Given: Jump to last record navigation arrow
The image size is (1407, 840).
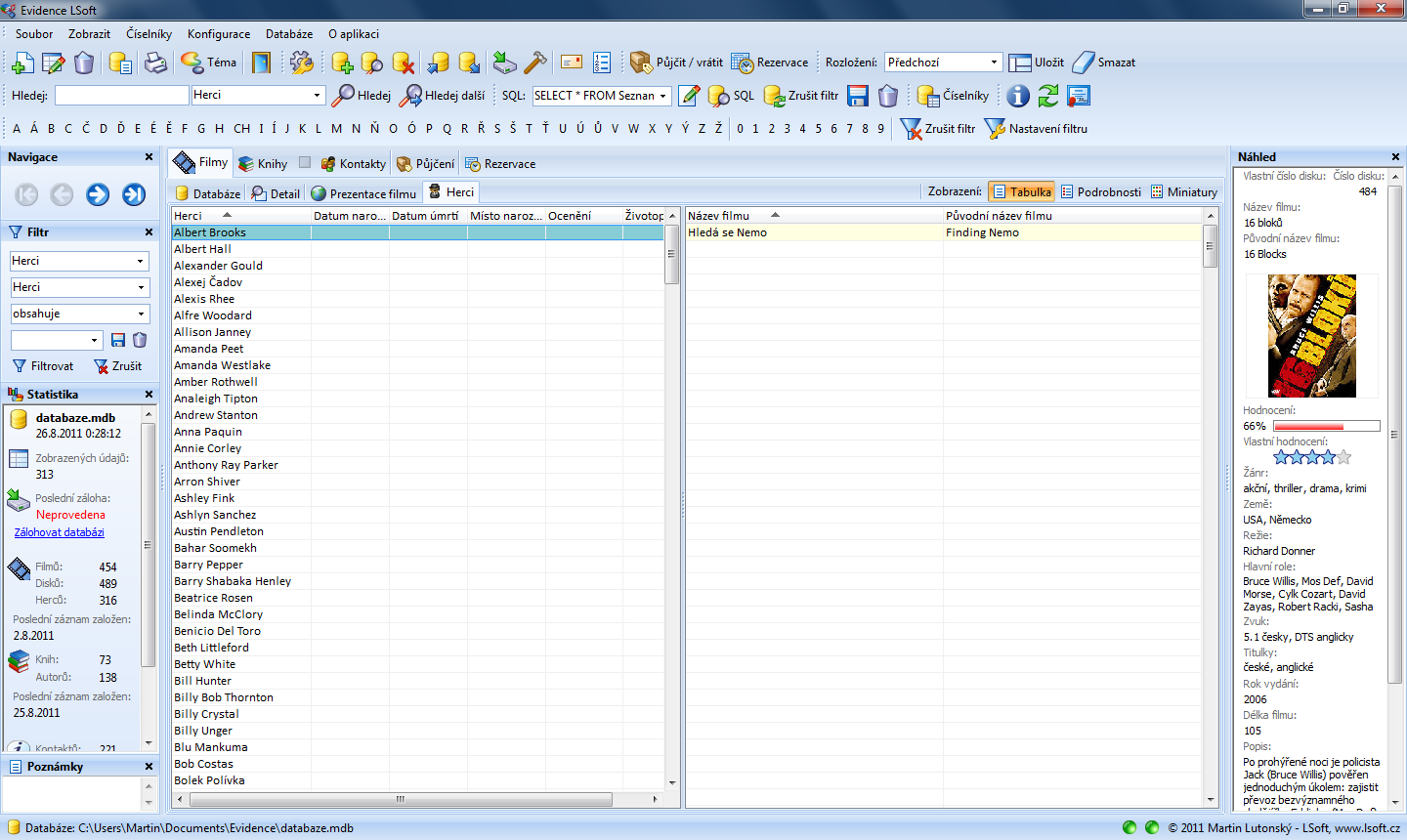Looking at the screenshot, I should pyautogui.click(x=134, y=194).
